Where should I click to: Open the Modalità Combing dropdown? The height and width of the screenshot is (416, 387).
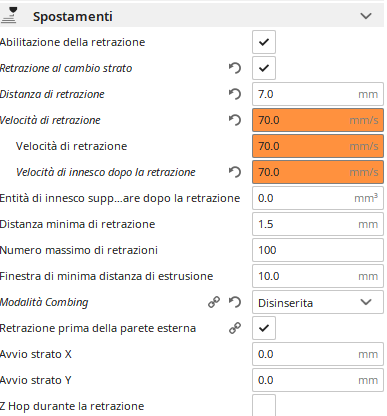click(318, 302)
